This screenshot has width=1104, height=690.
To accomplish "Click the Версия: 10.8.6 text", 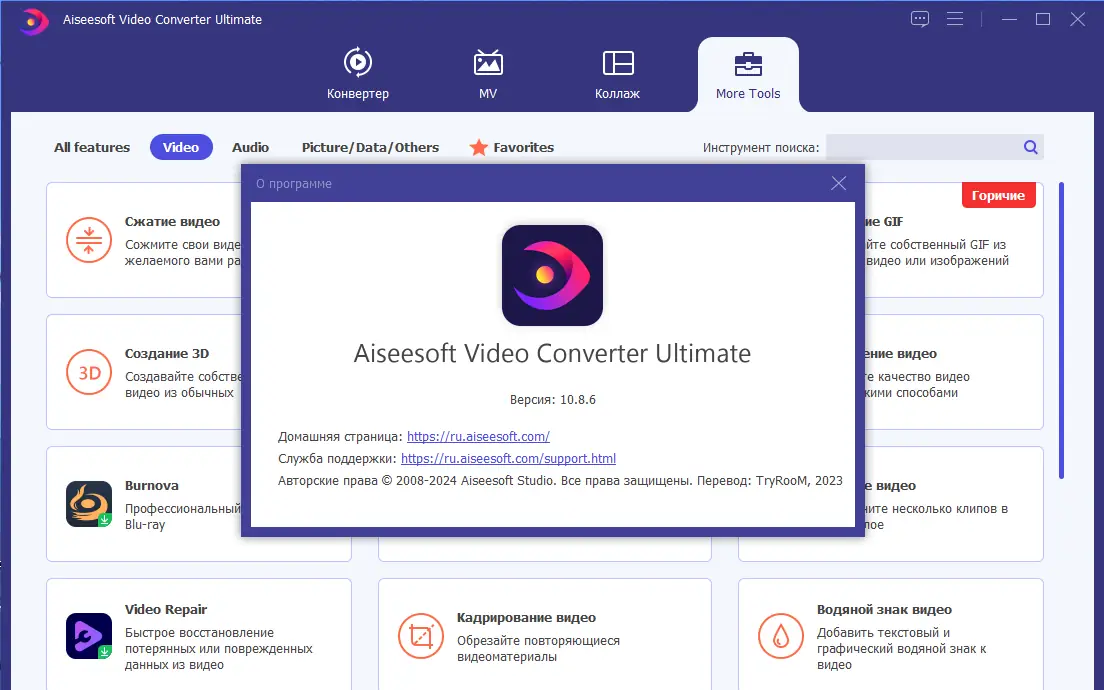I will 553,400.
